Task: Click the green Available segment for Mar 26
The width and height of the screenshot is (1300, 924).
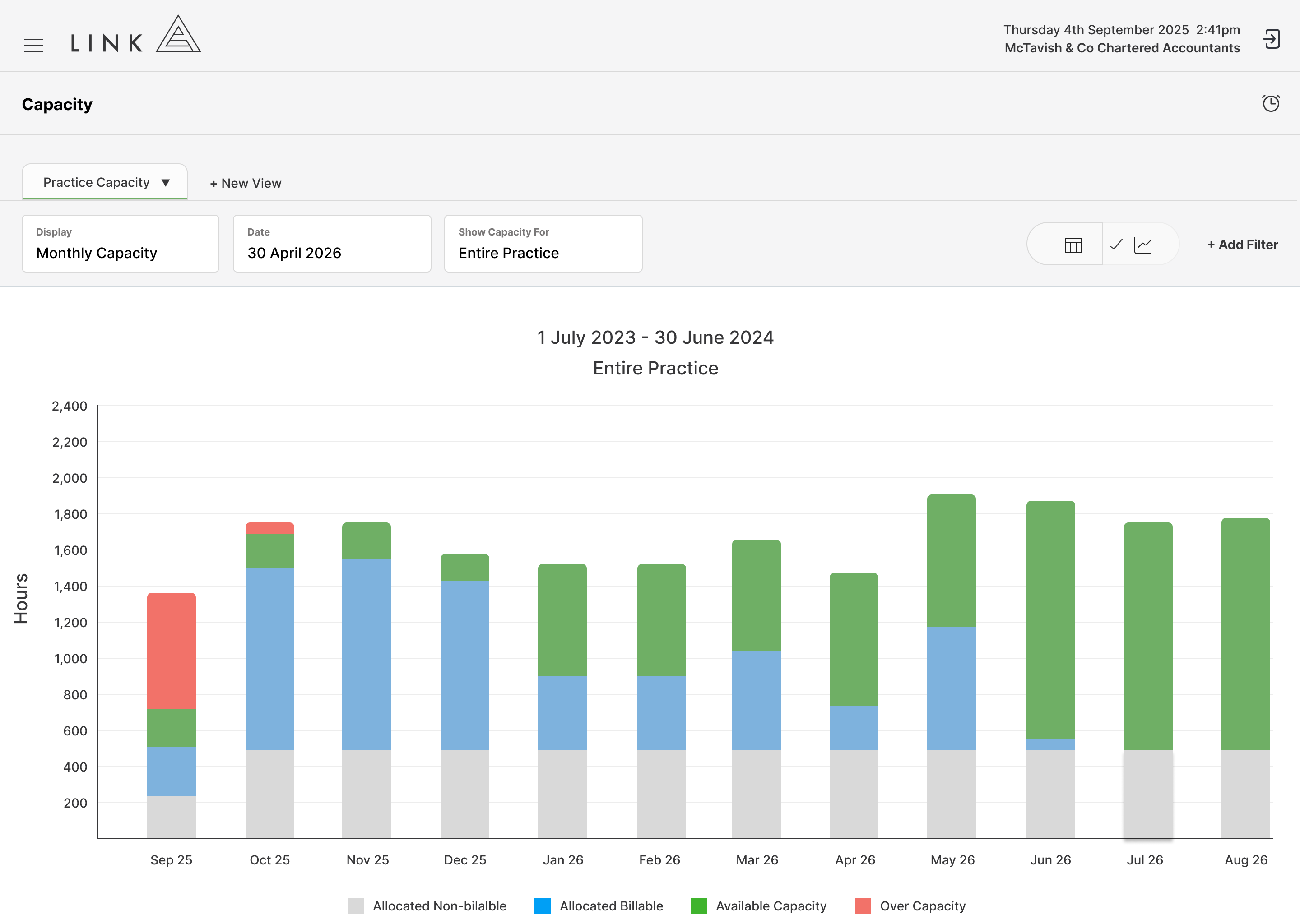Action: click(x=757, y=595)
